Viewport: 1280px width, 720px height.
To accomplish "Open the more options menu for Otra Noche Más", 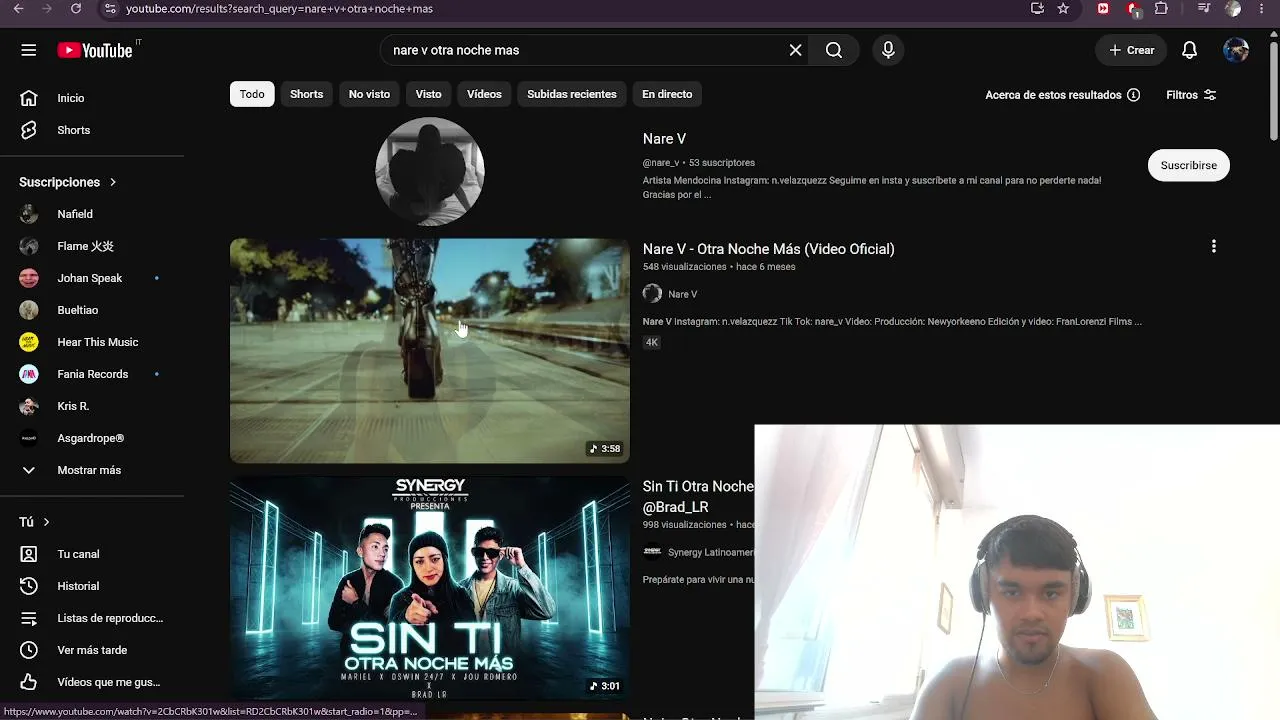I will pos(1214,246).
